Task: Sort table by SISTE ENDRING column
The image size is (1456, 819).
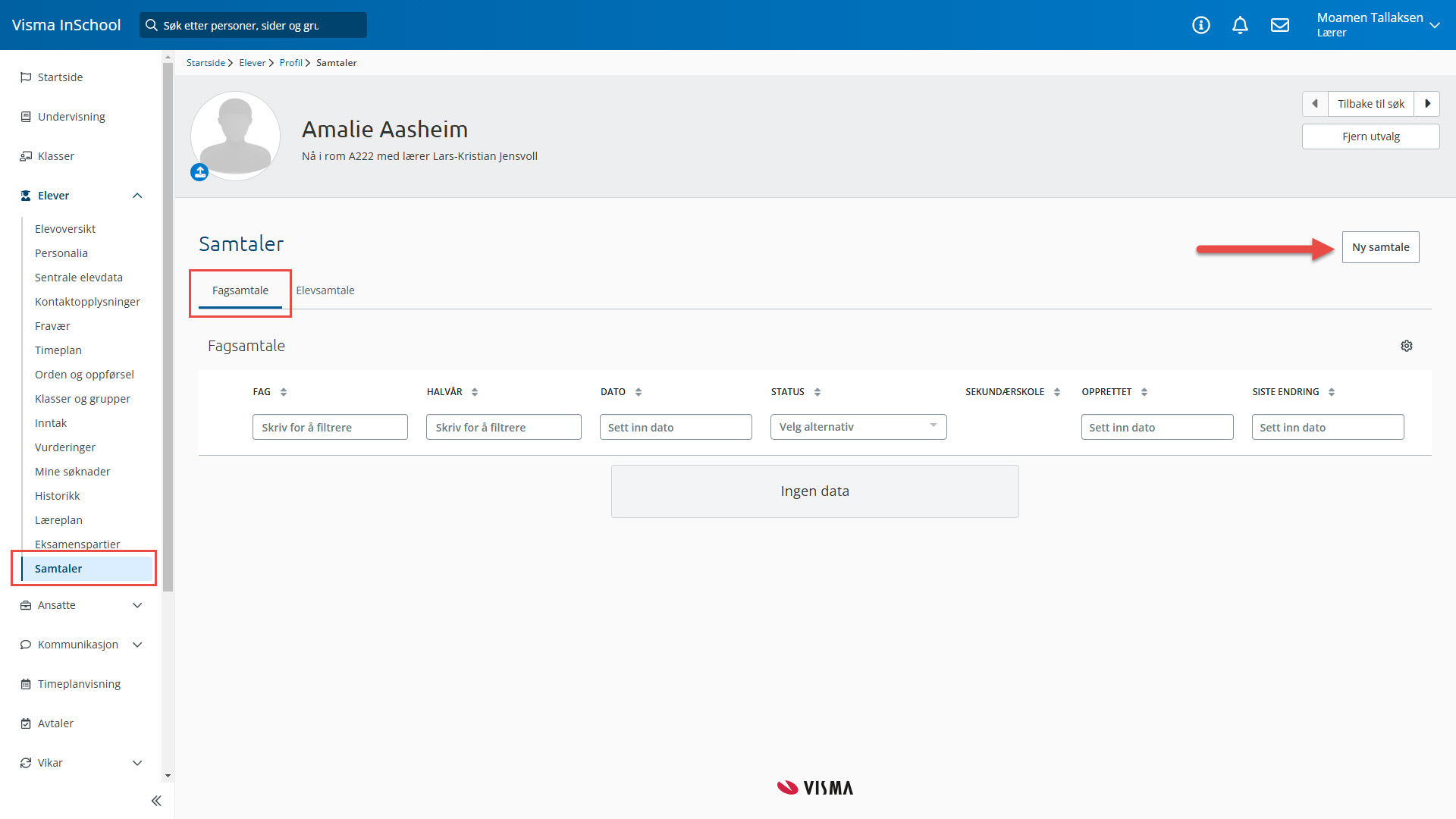Action: [1332, 392]
